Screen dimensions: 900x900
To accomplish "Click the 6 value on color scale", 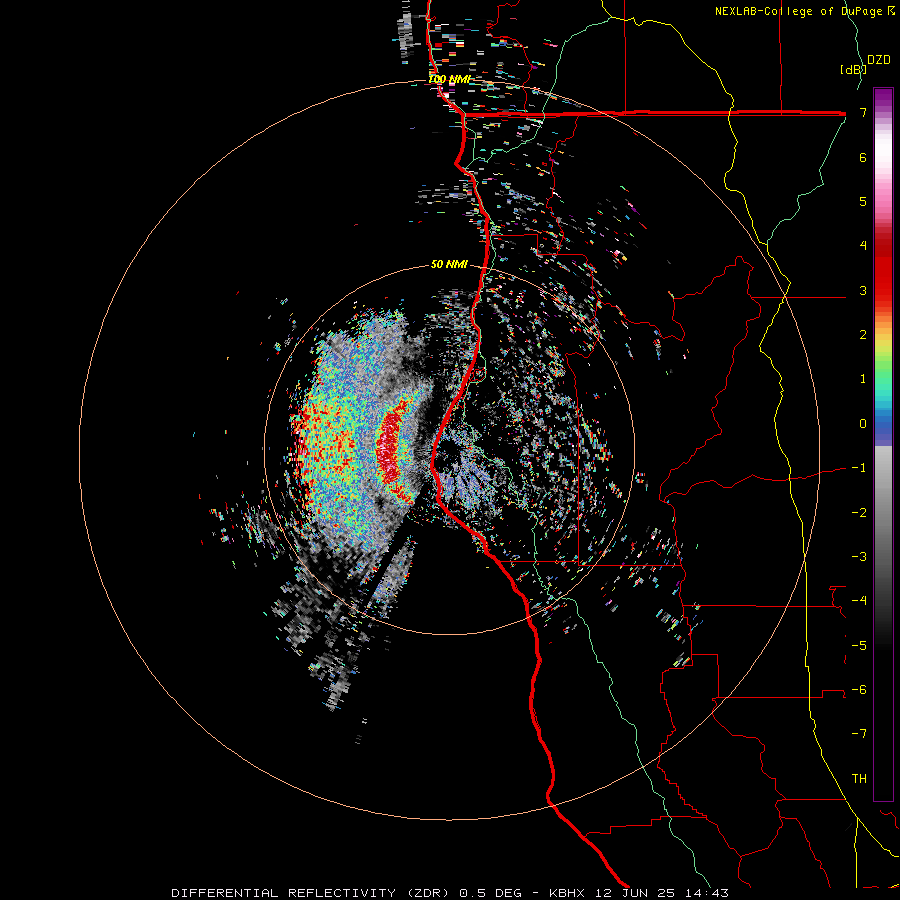I will (x=863, y=157).
